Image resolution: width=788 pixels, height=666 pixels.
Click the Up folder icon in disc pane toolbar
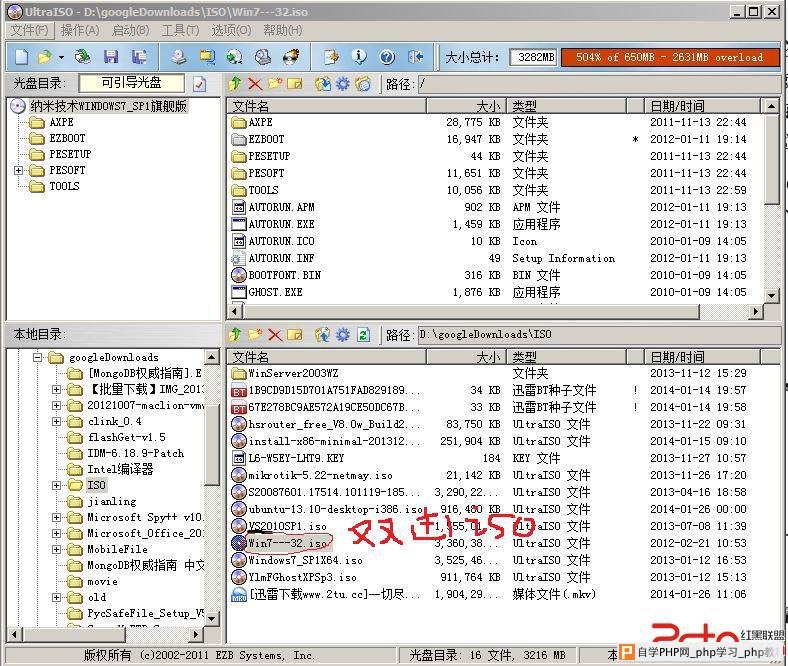click(x=235, y=83)
